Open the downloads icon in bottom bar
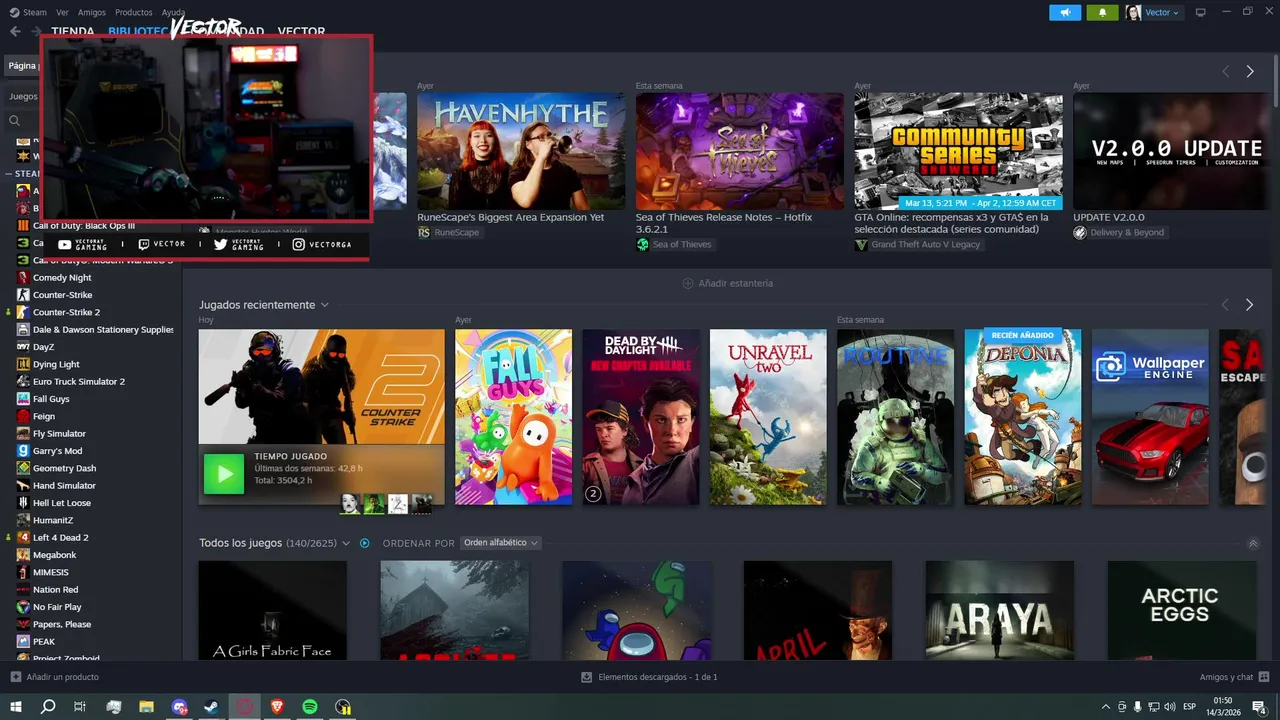The width and height of the screenshot is (1280, 720). (x=587, y=677)
